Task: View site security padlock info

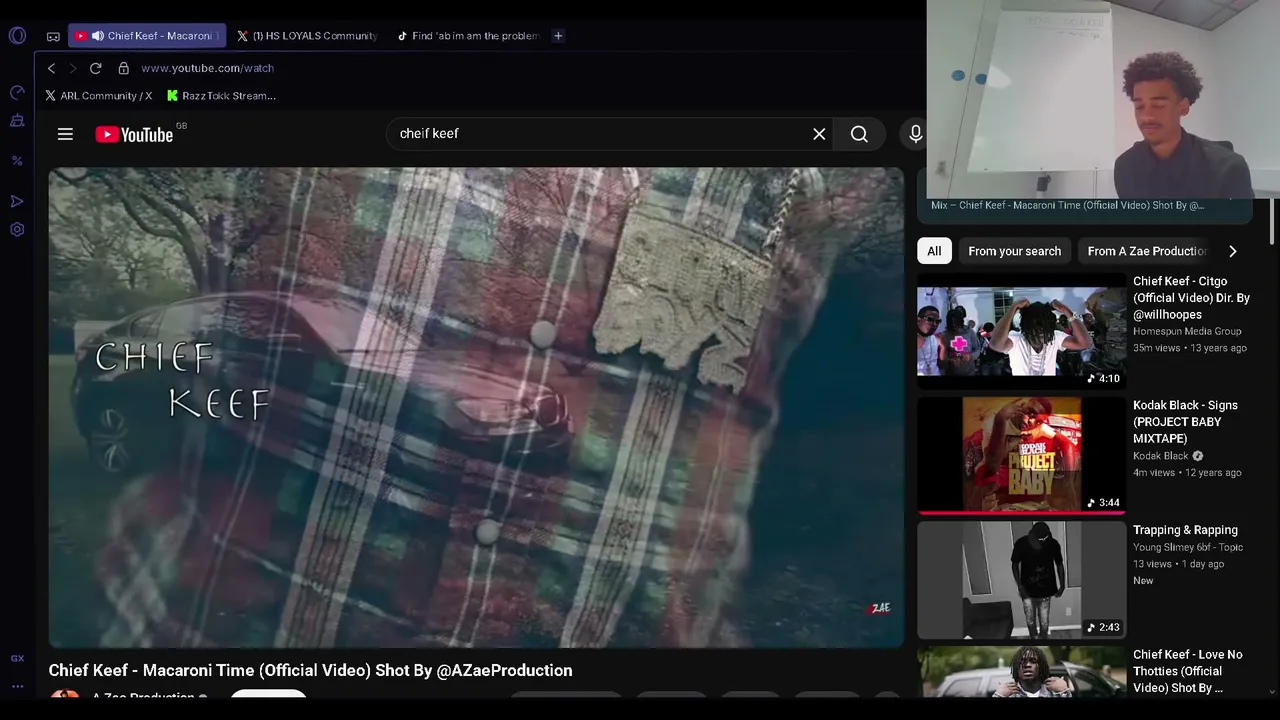Action: [123, 68]
